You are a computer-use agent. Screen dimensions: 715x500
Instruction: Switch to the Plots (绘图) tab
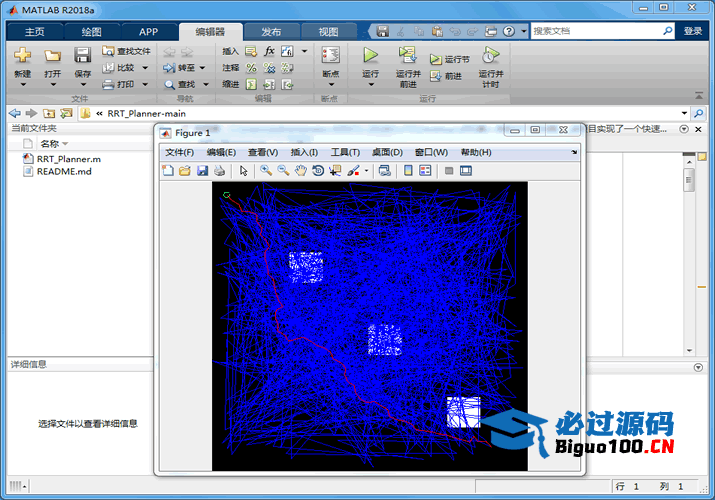click(x=92, y=31)
